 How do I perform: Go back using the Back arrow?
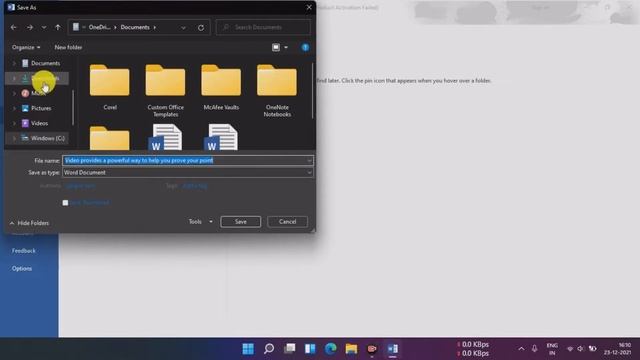click(x=13, y=27)
